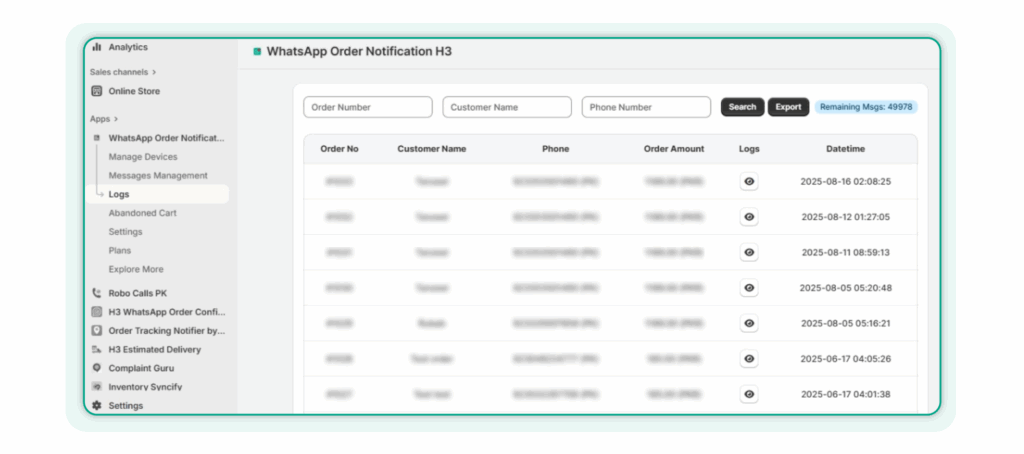Click the Export button
Viewport: 1024px width, 454px height.
(x=788, y=107)
